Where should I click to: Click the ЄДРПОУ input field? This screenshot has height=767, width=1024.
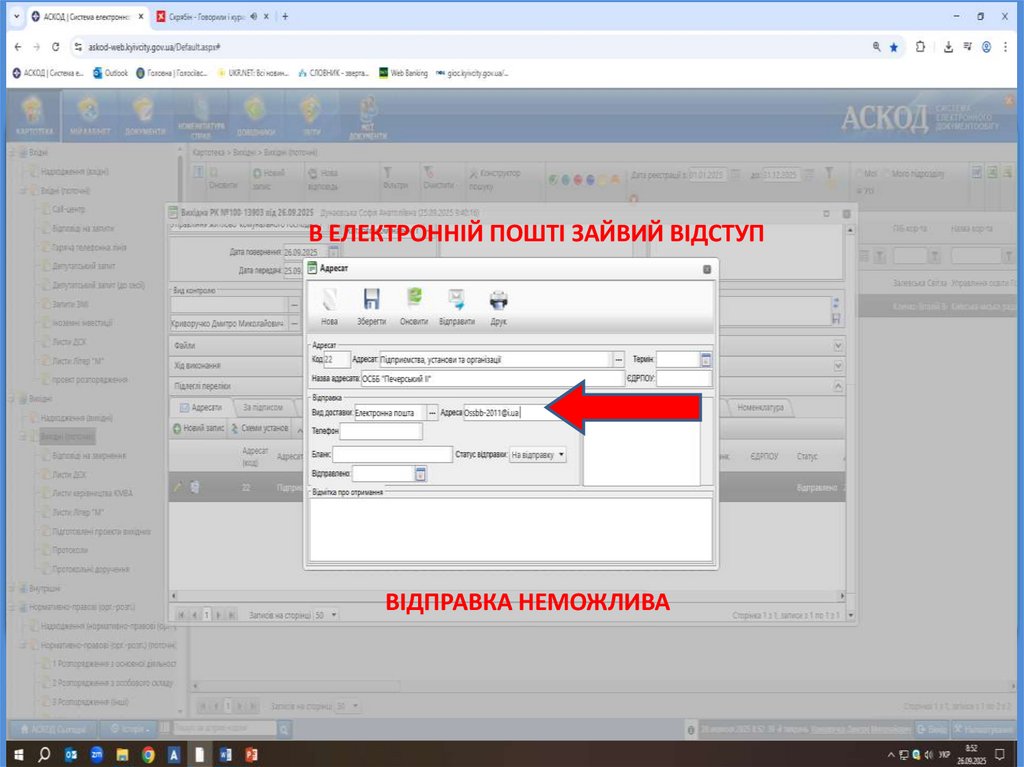(684, 378)
